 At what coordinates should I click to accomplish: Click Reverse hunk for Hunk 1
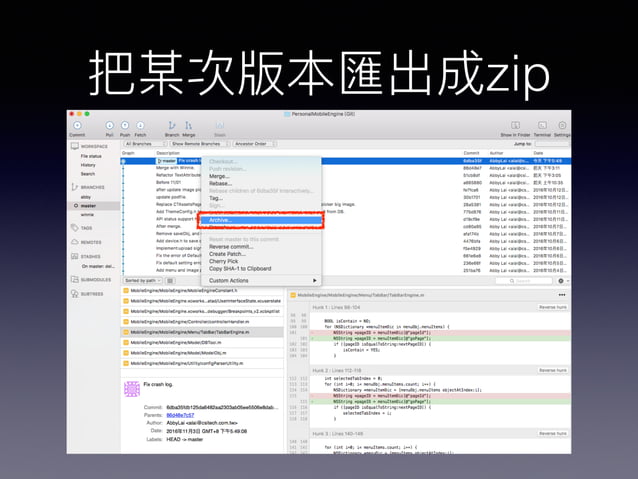click(553, 307)
